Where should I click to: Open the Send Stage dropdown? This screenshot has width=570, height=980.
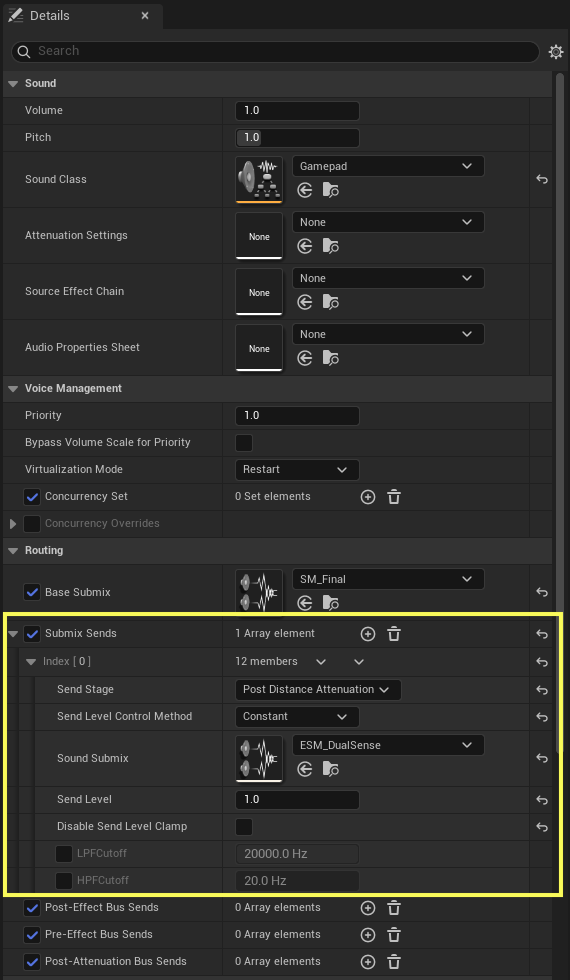point(318,689)
